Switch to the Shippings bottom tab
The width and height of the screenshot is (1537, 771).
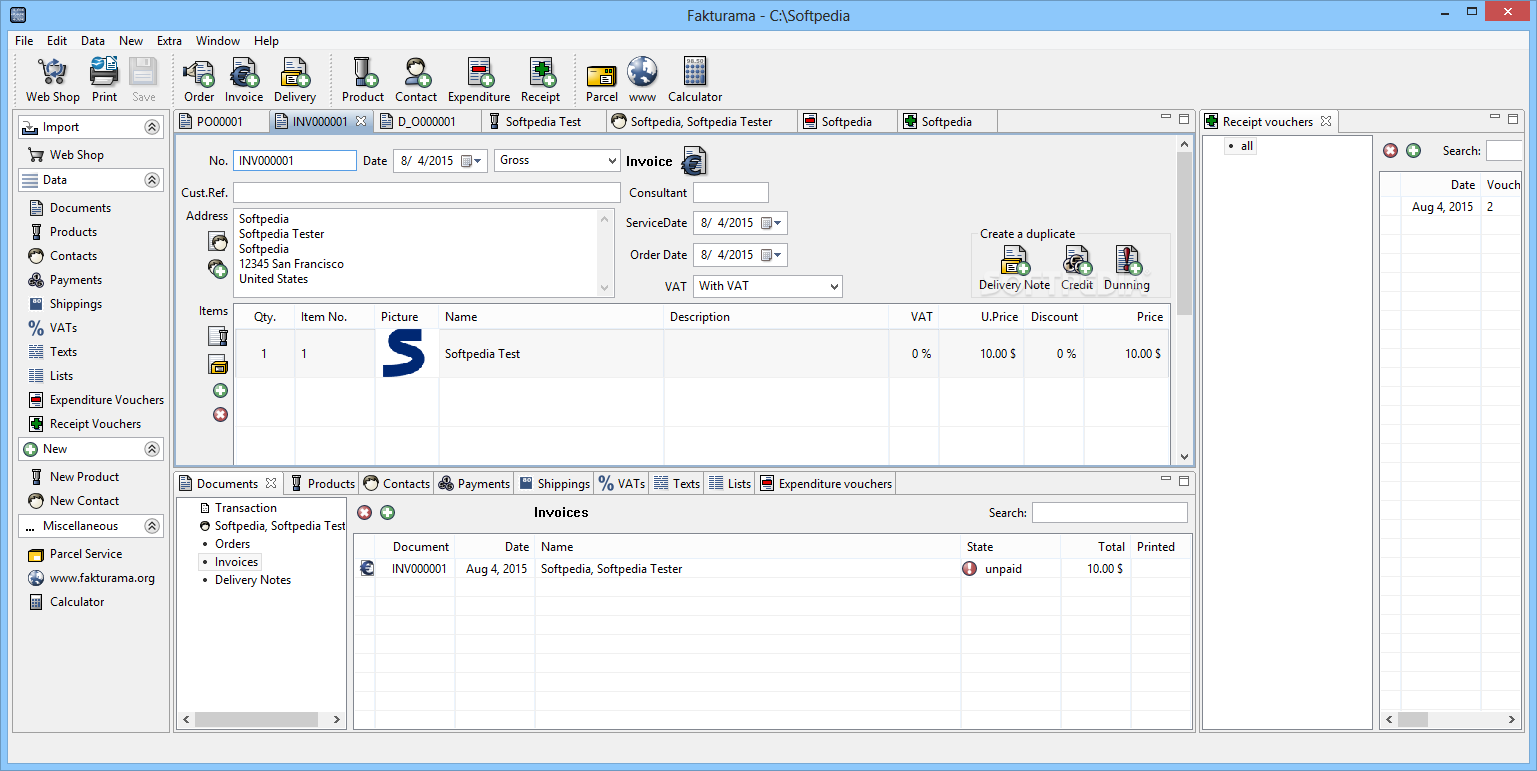pyautogui.click(x=554, y=483)
